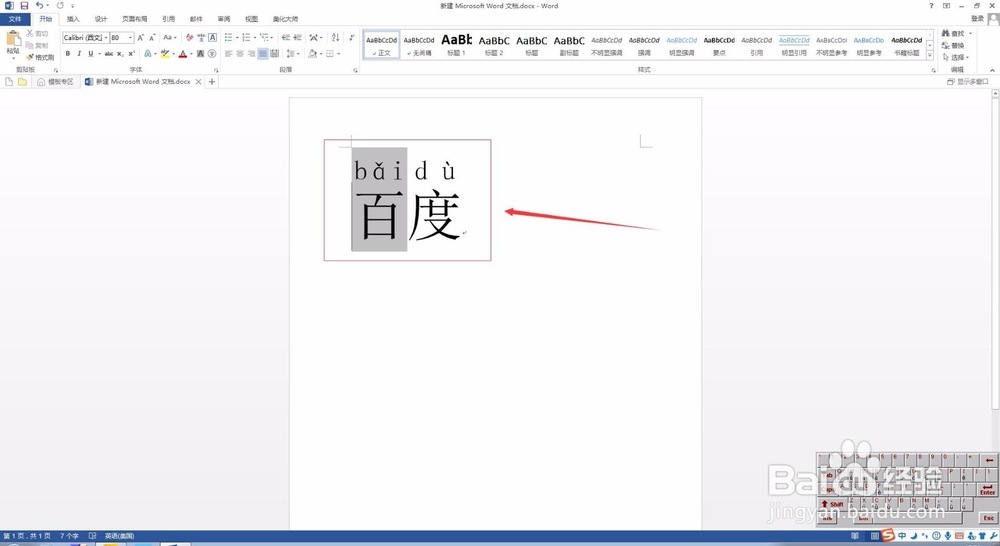The height and width of the screenshot is (546, 1000).
Task: Click the paragraph shading paint bucket
Action: point(312,54)
